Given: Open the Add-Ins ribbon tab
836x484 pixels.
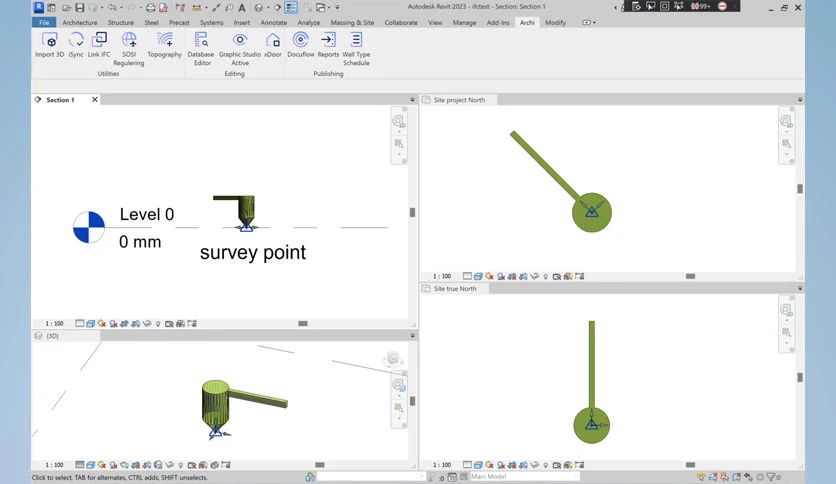Looking at the screenshot, I should point(498,22).
